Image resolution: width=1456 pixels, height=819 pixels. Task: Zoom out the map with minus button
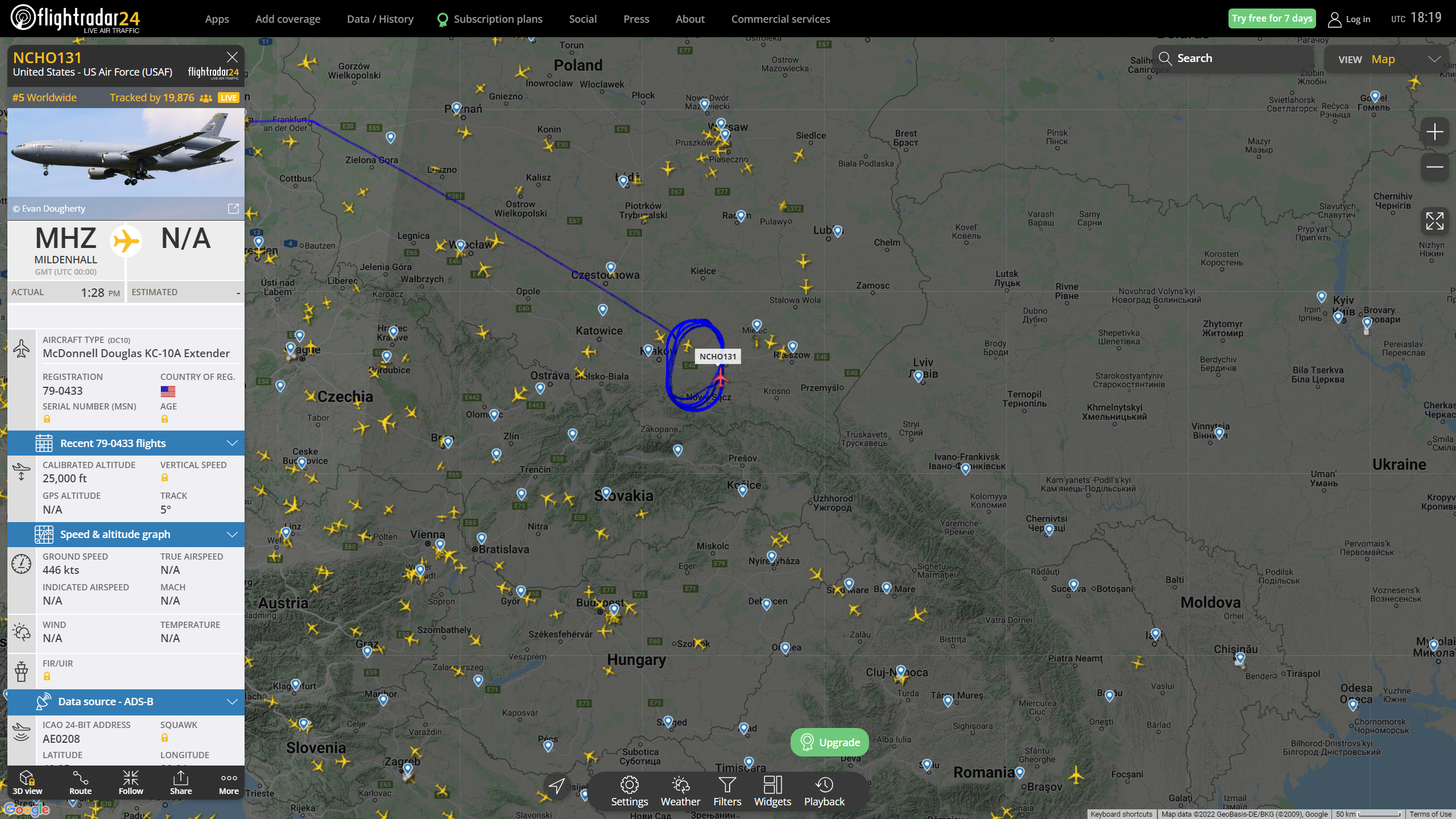click(1434, 167)
